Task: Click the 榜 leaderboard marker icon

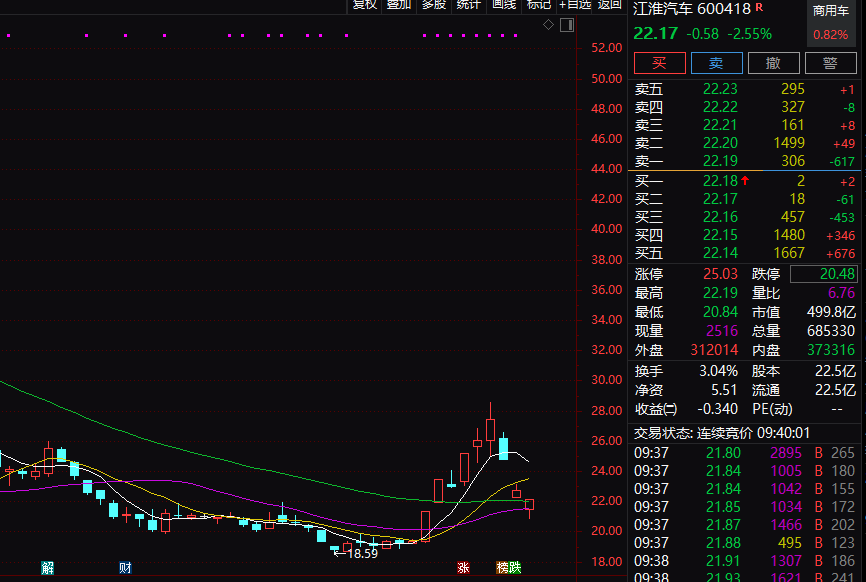Action: (502, 567)
